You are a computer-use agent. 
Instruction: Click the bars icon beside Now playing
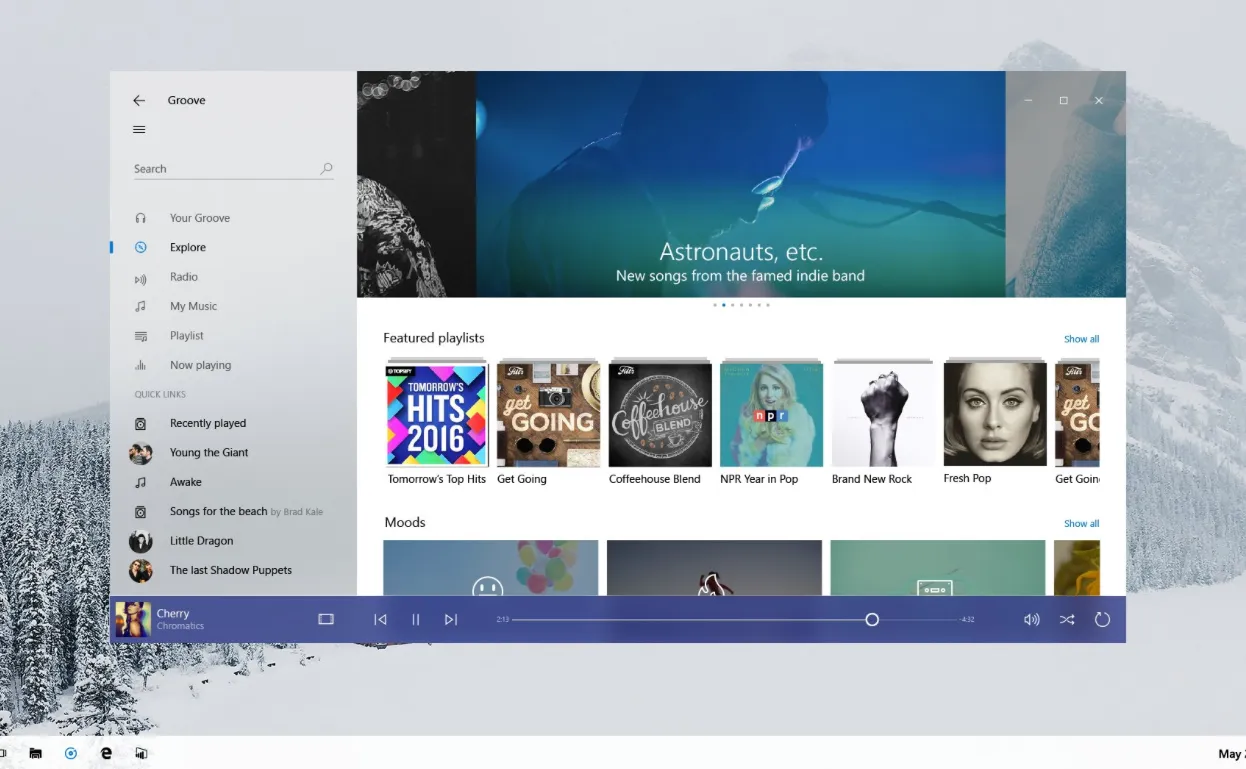[x=141, y=365]
